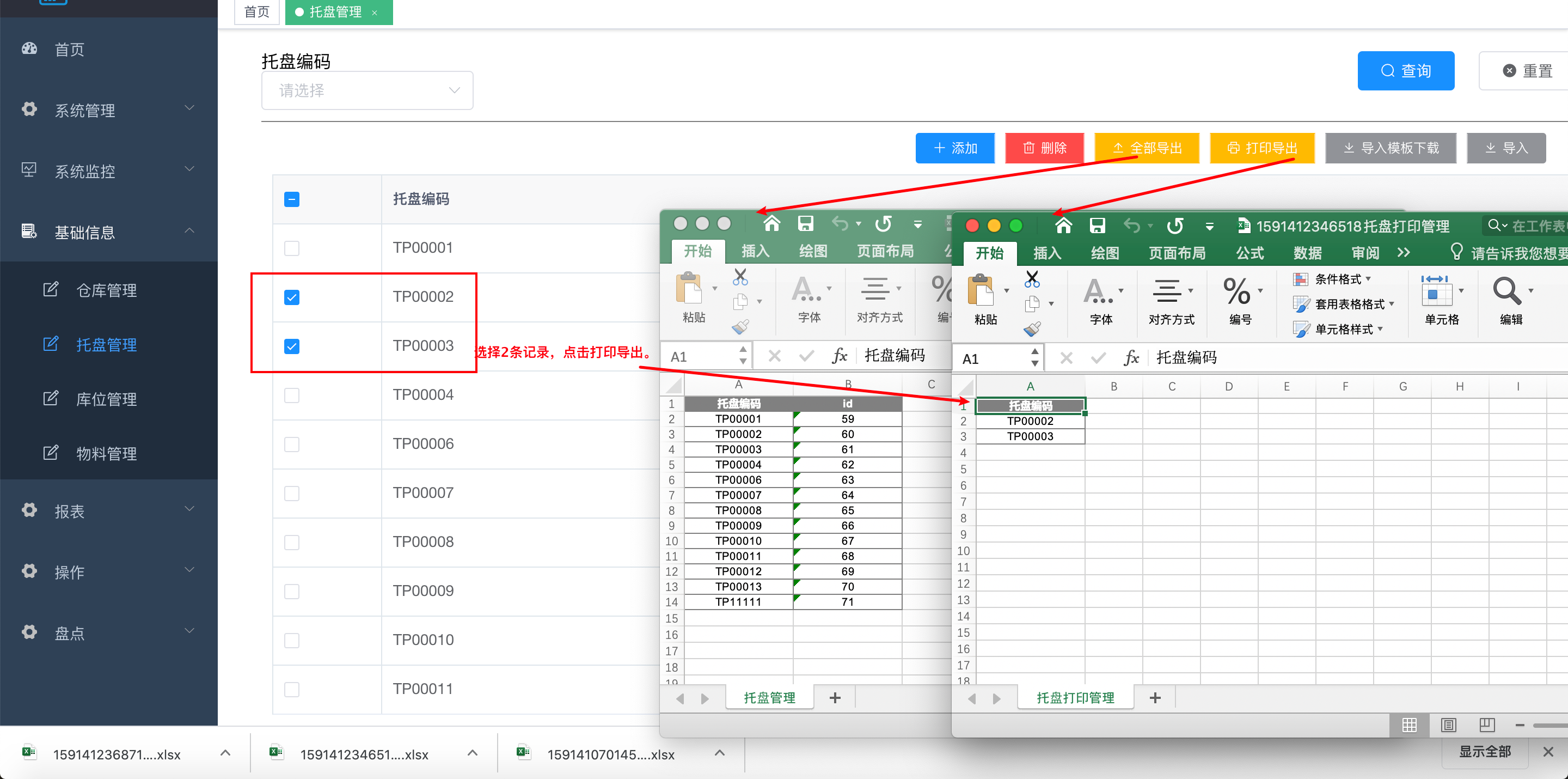The width and height of the screenshot is (1568, 779).
Task: Click the zoom slider minus in Excel status bar
Action: coord(1520,725)
